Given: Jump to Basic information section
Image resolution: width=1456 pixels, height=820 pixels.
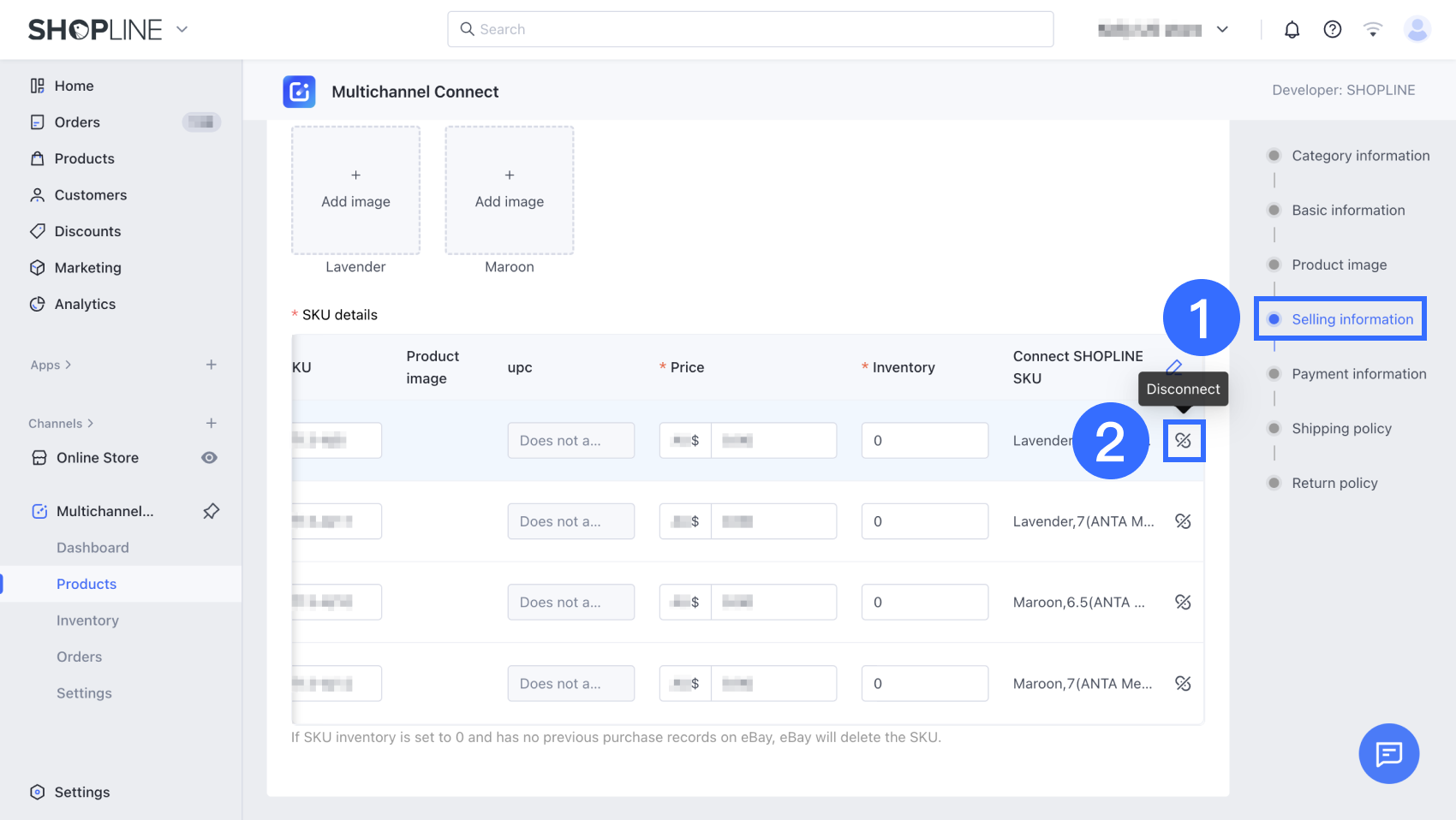Looking at the screenshot, I should click(1348, 211).
